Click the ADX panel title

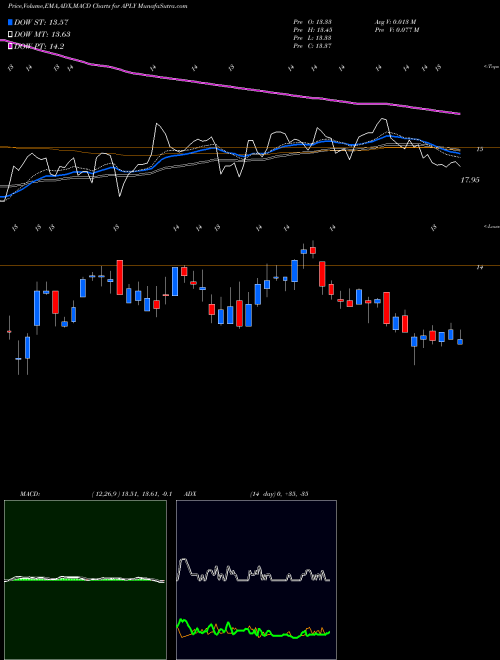[190, 494]
